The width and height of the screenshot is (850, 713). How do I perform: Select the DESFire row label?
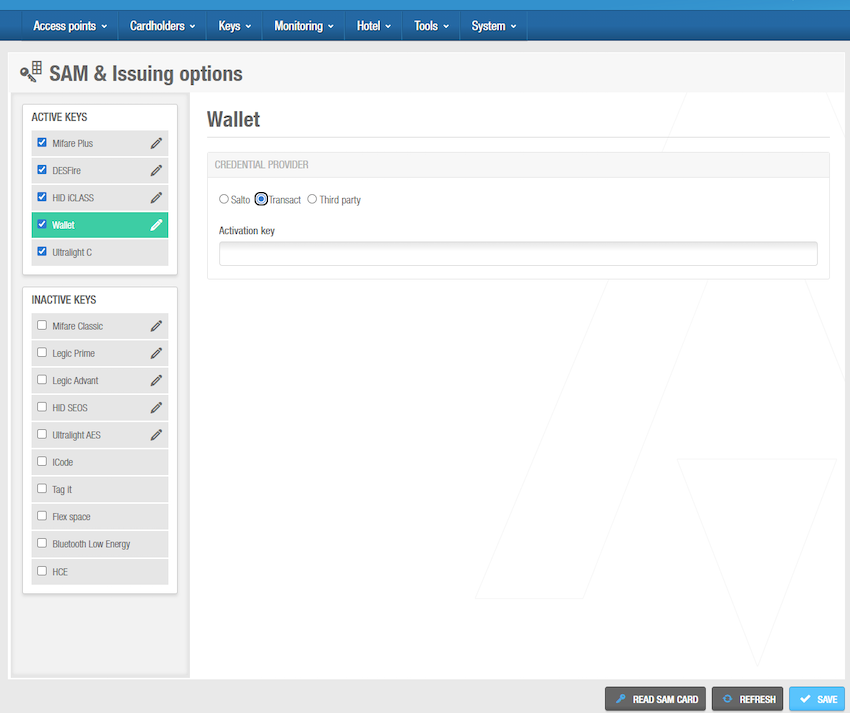coord(66,170)
